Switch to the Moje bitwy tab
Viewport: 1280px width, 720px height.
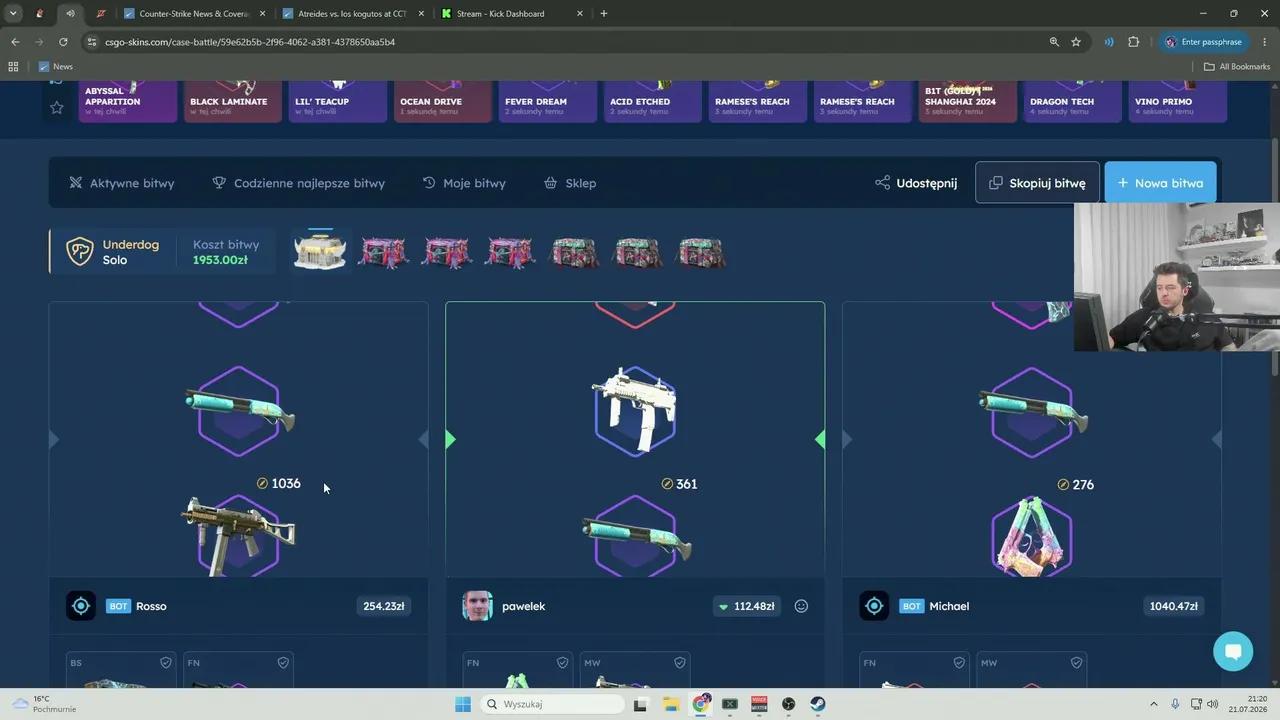pyautogui.click(x=464, y=183)
